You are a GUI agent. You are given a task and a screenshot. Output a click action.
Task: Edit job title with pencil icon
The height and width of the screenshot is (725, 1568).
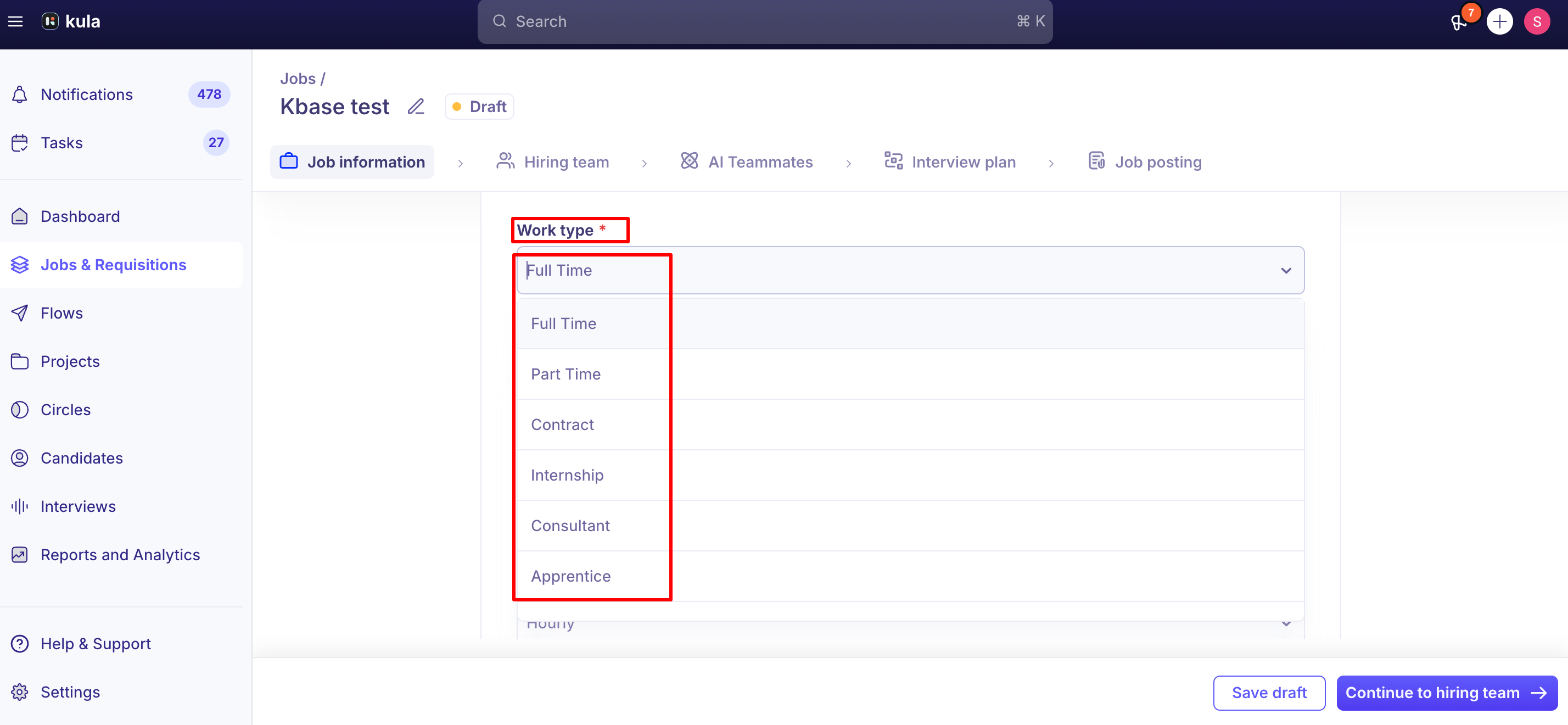pyautogui.click(x=416, y=107)
